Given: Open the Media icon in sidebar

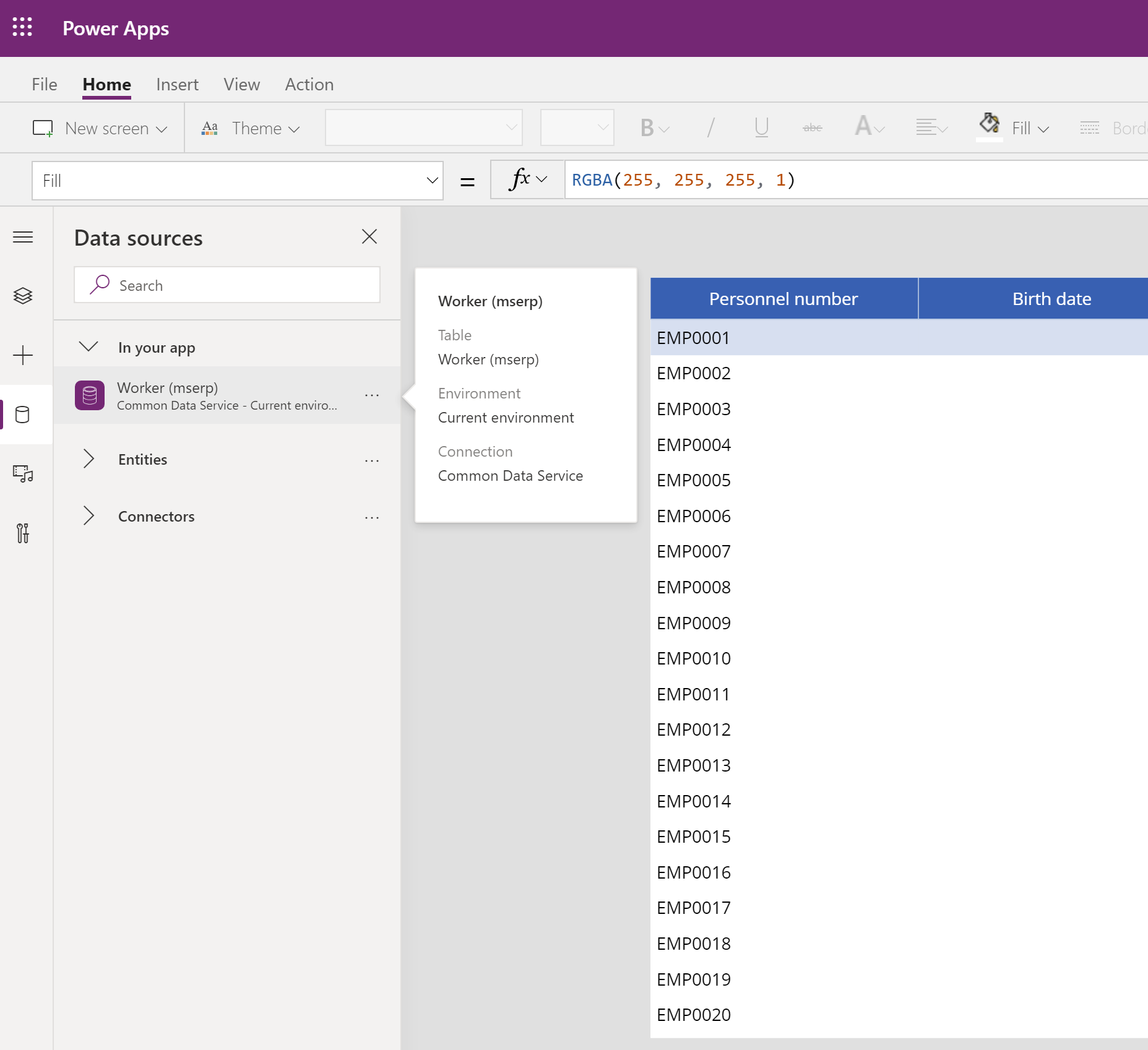Looking at the screenshot, I should [23, 474].
